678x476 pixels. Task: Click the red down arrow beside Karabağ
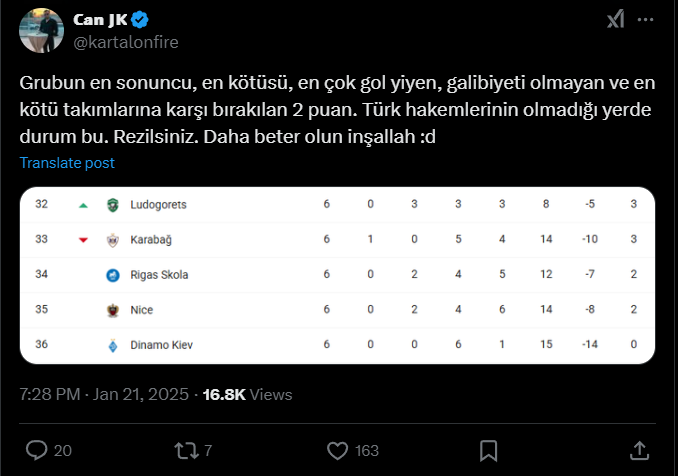pyautogui.click(x=83, y=240)
